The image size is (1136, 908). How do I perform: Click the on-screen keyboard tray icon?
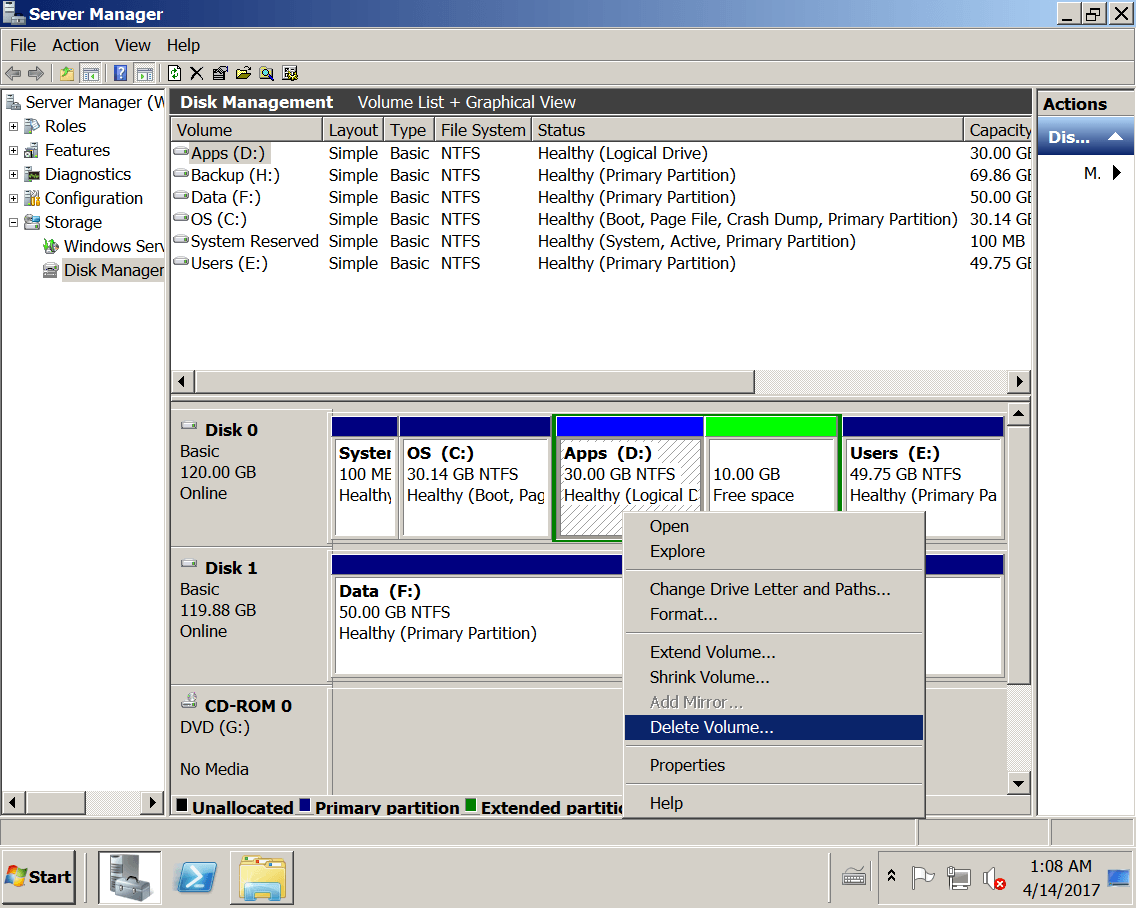coord(854,878)
